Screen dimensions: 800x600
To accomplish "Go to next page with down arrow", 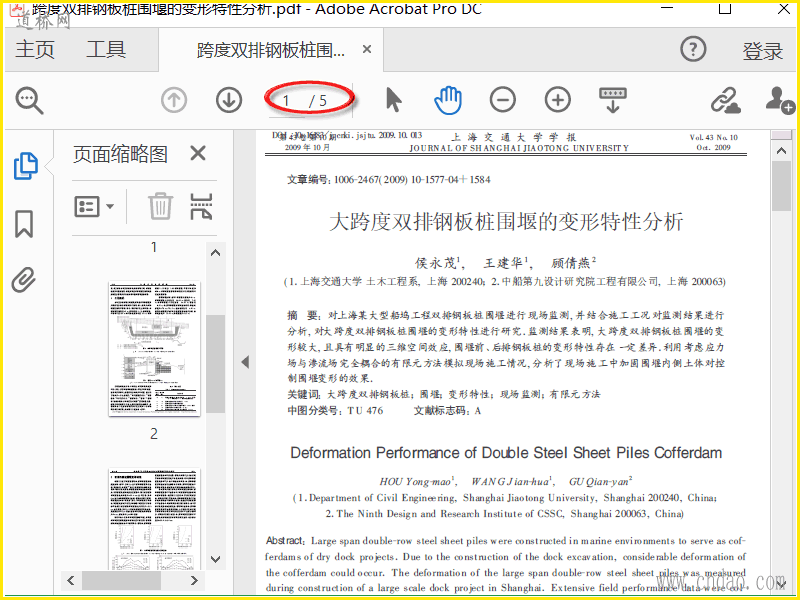I will tap(229, 100).
